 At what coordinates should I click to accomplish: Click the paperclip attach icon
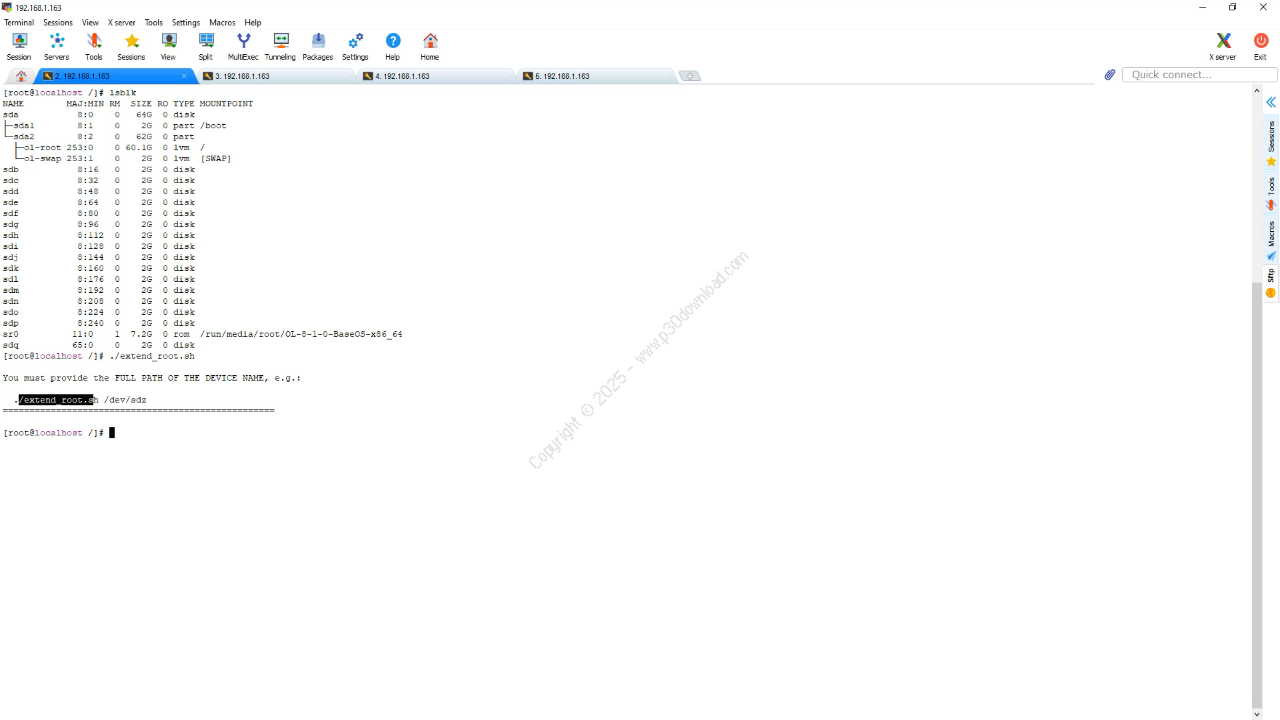[1110, 75]
